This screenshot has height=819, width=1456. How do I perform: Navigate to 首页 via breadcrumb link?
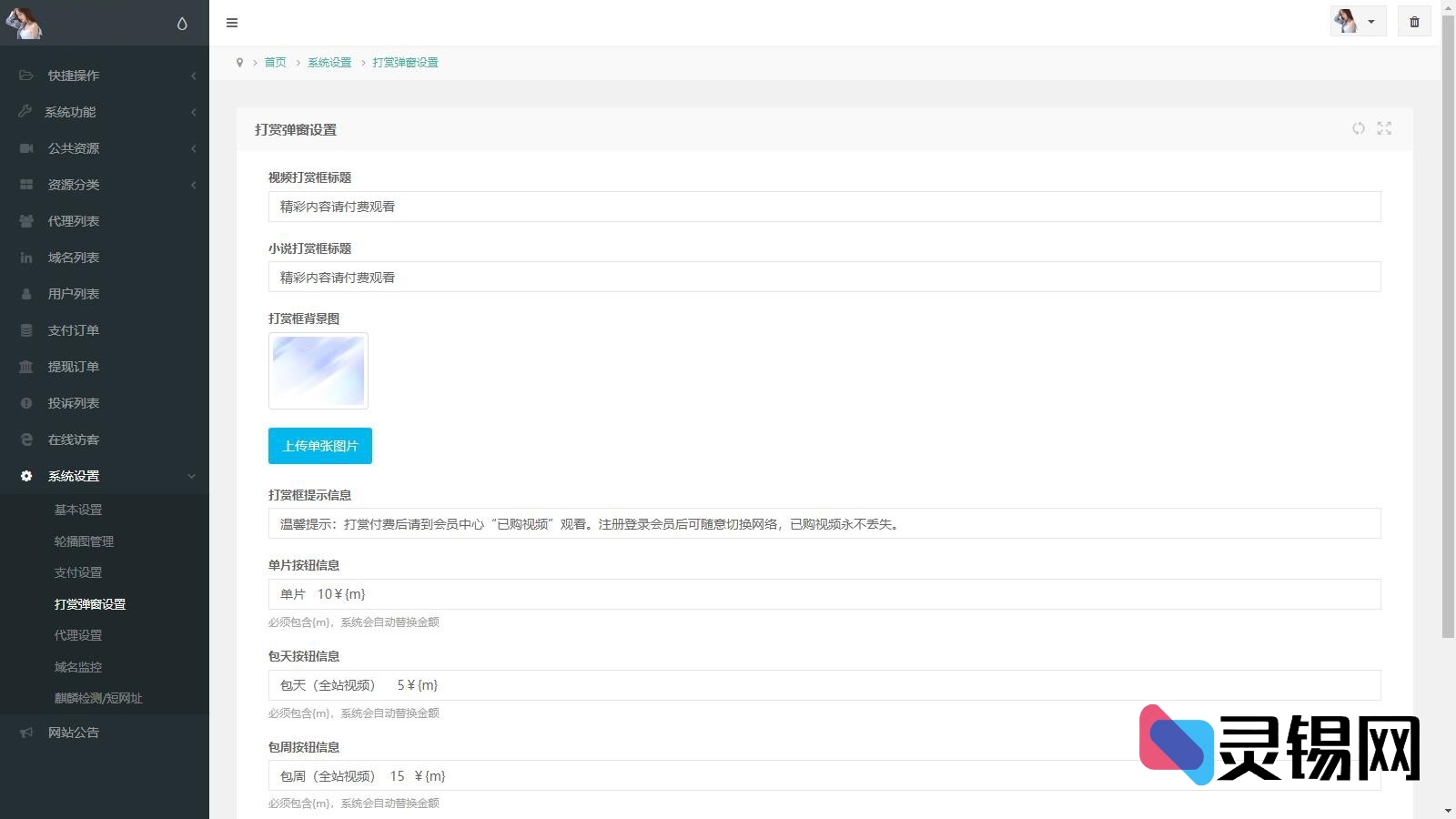pyautogui.click(x=275, y=62)
